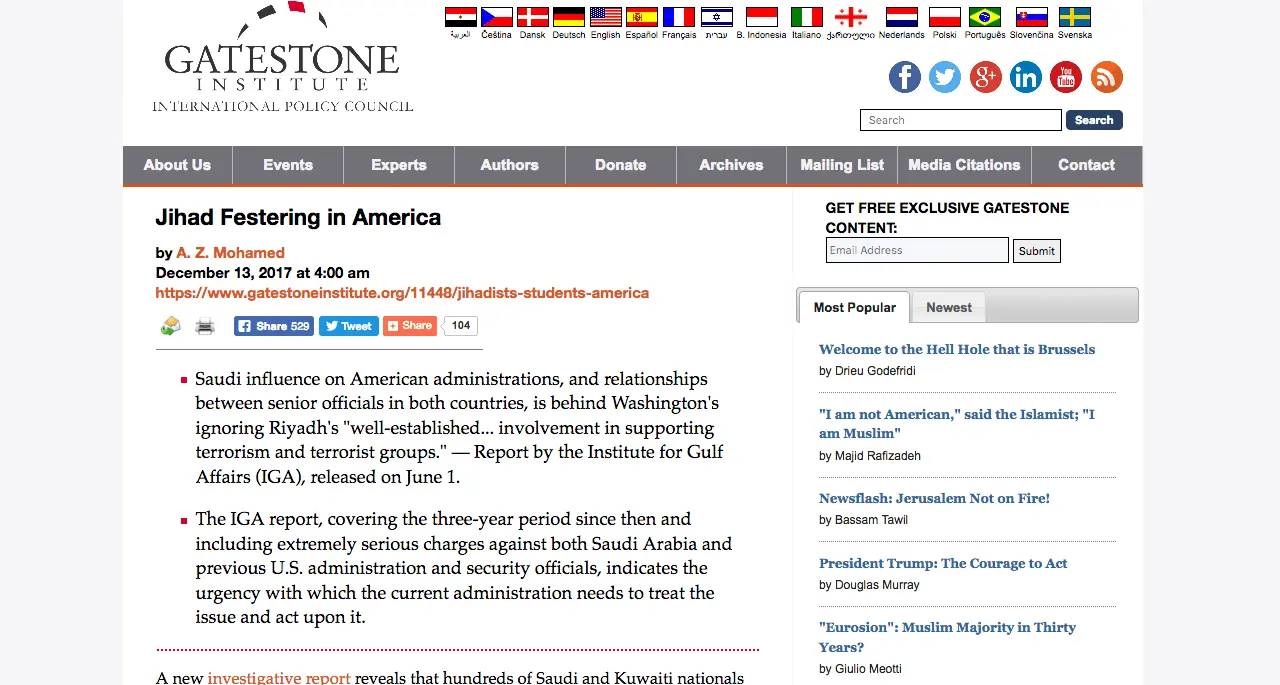The height and width of the screenshot is (685, 1280).
Task: Open Gatestone Facebook page icon
Action: [x=905, y=77]
